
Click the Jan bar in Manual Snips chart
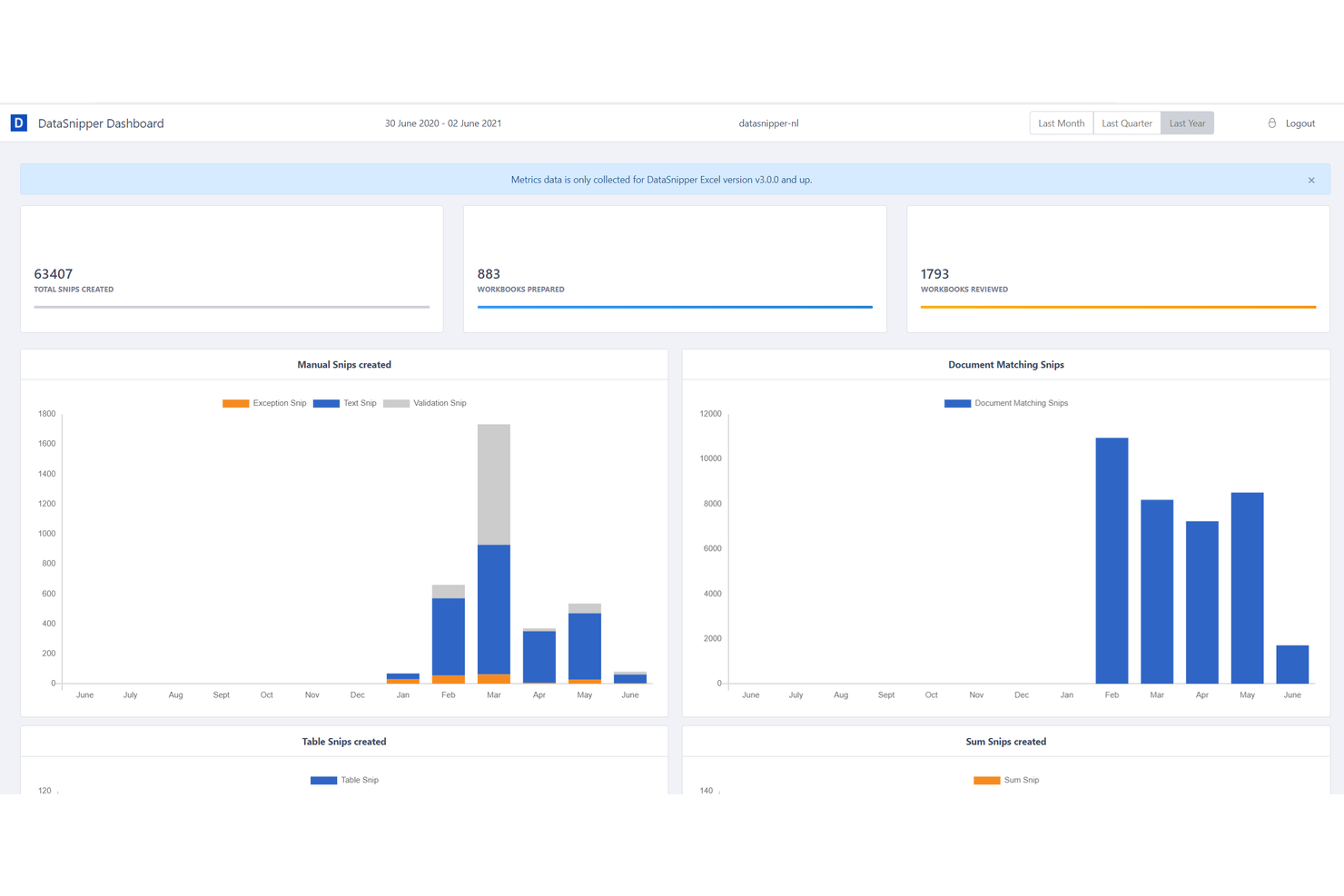(403, 678)
